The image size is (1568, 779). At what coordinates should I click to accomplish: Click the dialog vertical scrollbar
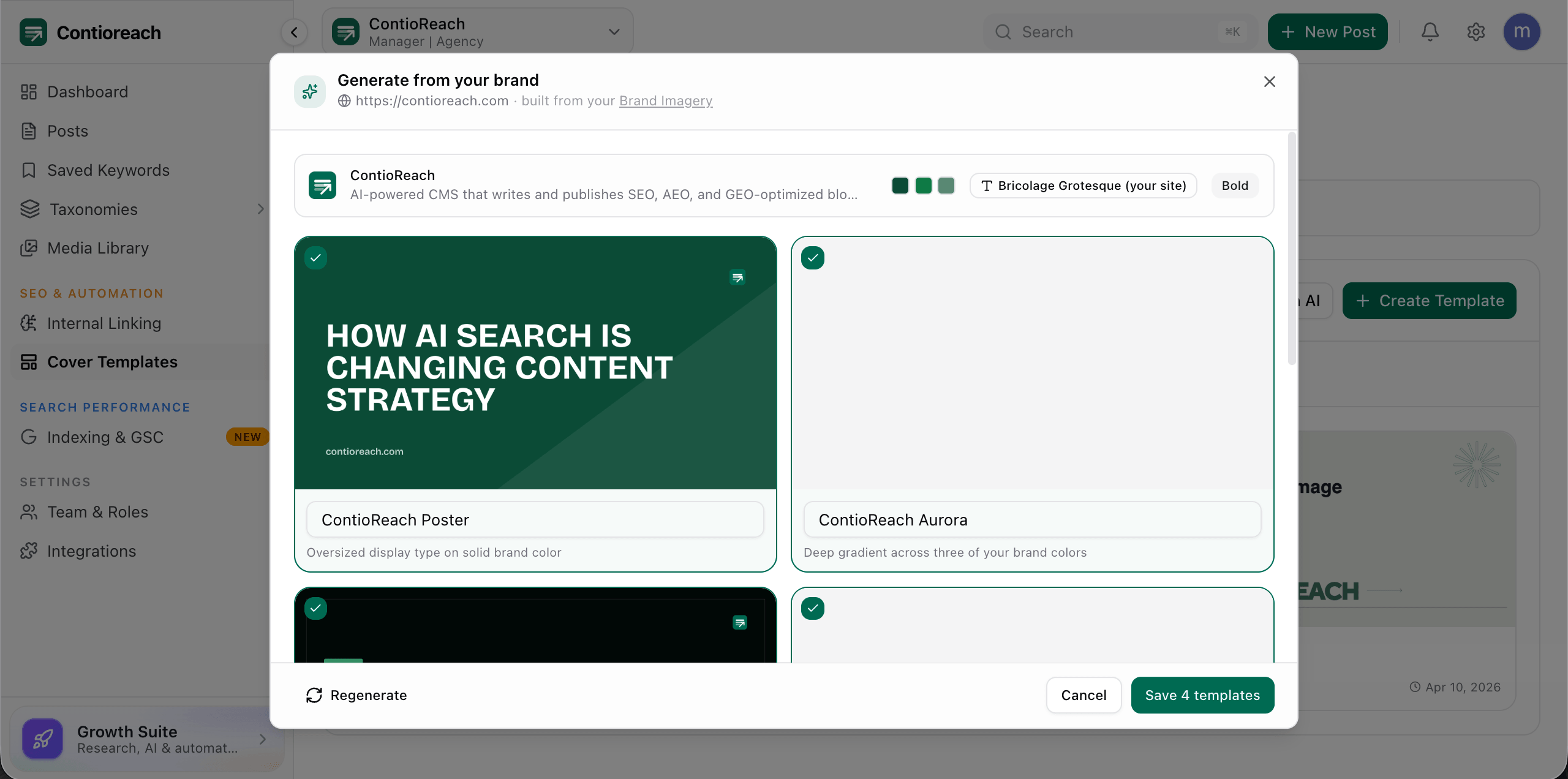pyautogui.click(x=1292, y=248)
